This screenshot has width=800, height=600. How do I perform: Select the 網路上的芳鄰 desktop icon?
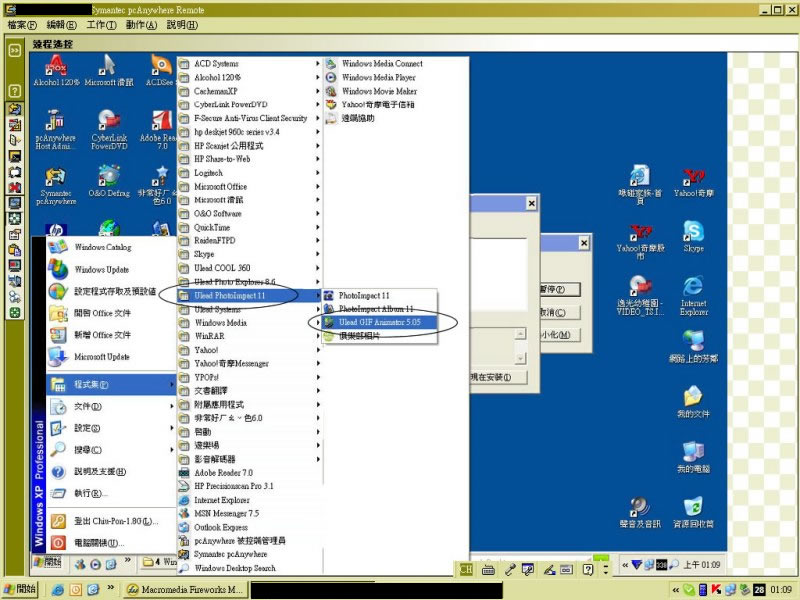(x=693, y=346)
